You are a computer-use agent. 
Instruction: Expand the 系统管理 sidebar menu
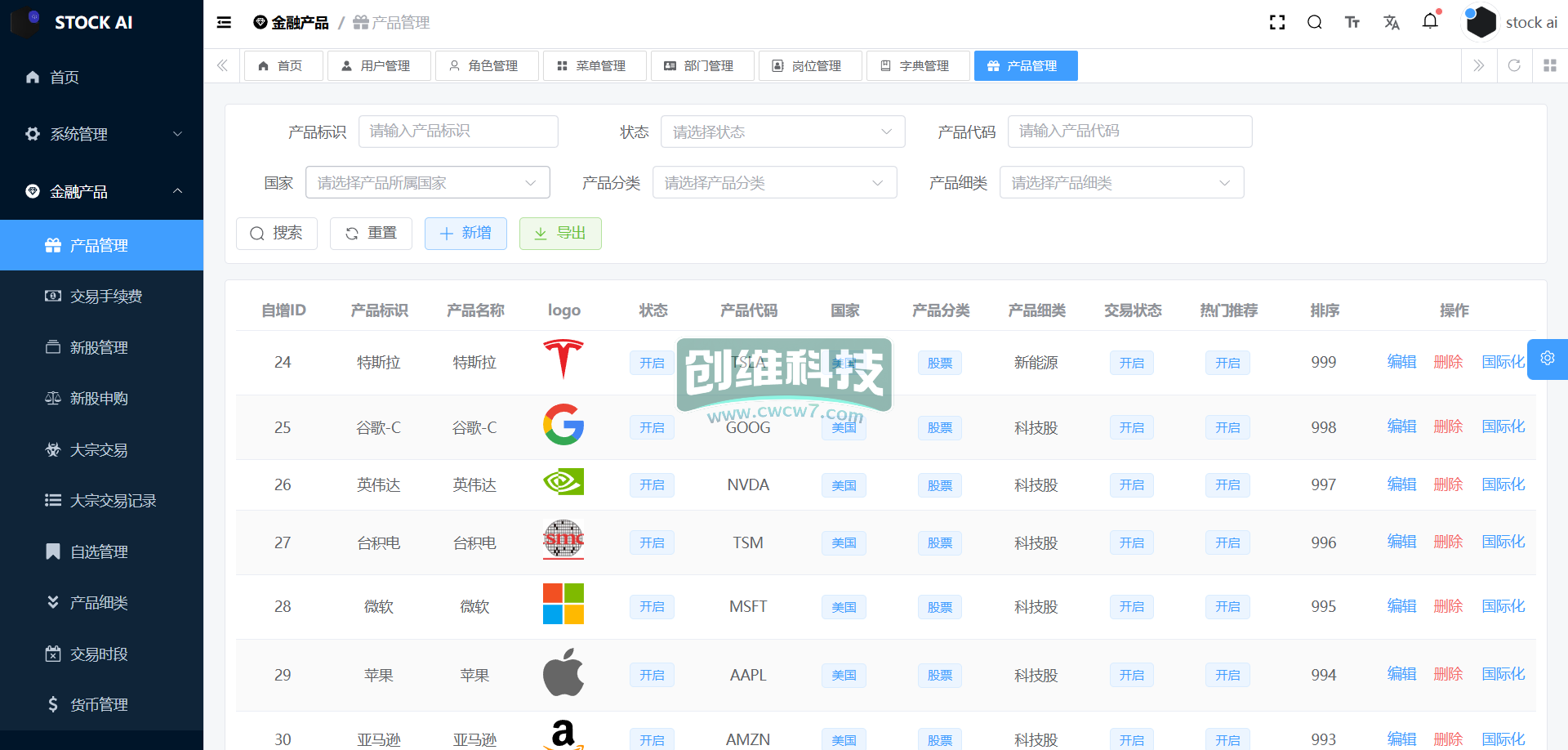coord(101,134)
